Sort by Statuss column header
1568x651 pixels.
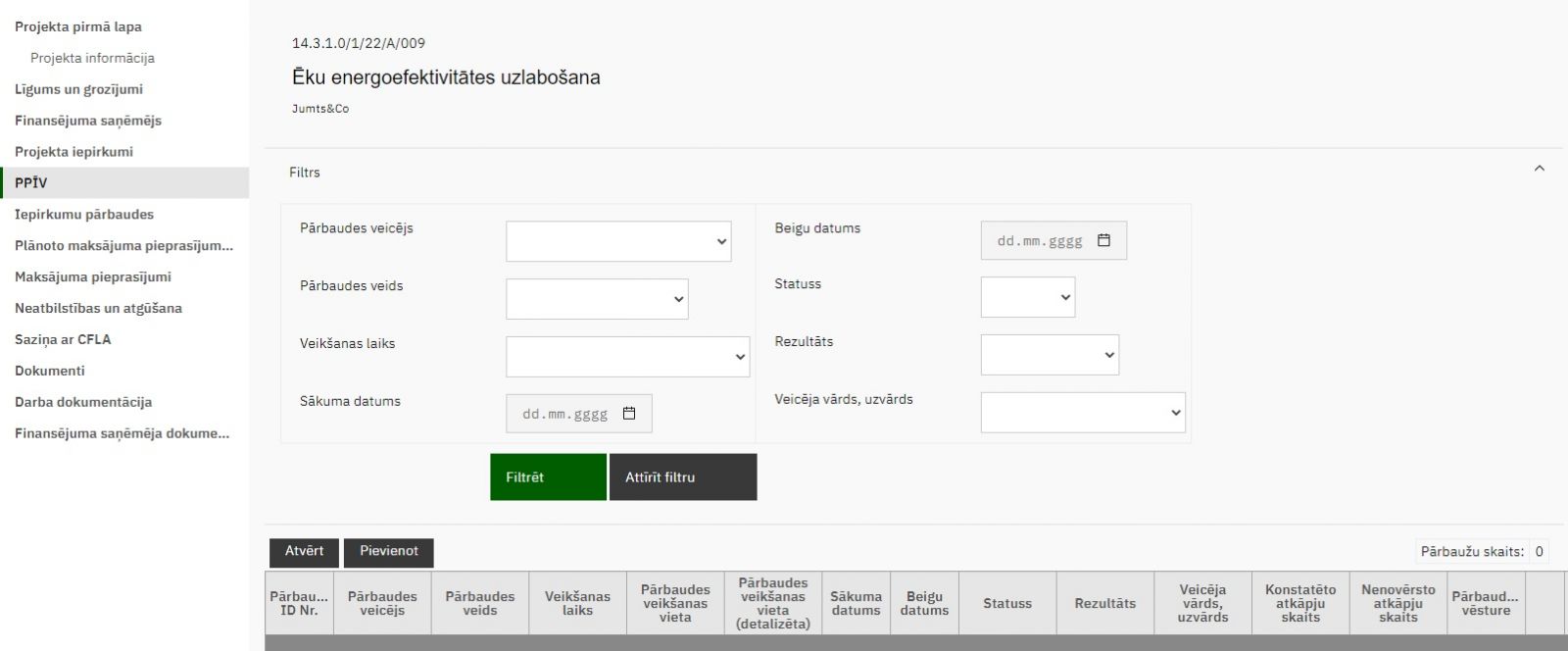click(1006, 604)
